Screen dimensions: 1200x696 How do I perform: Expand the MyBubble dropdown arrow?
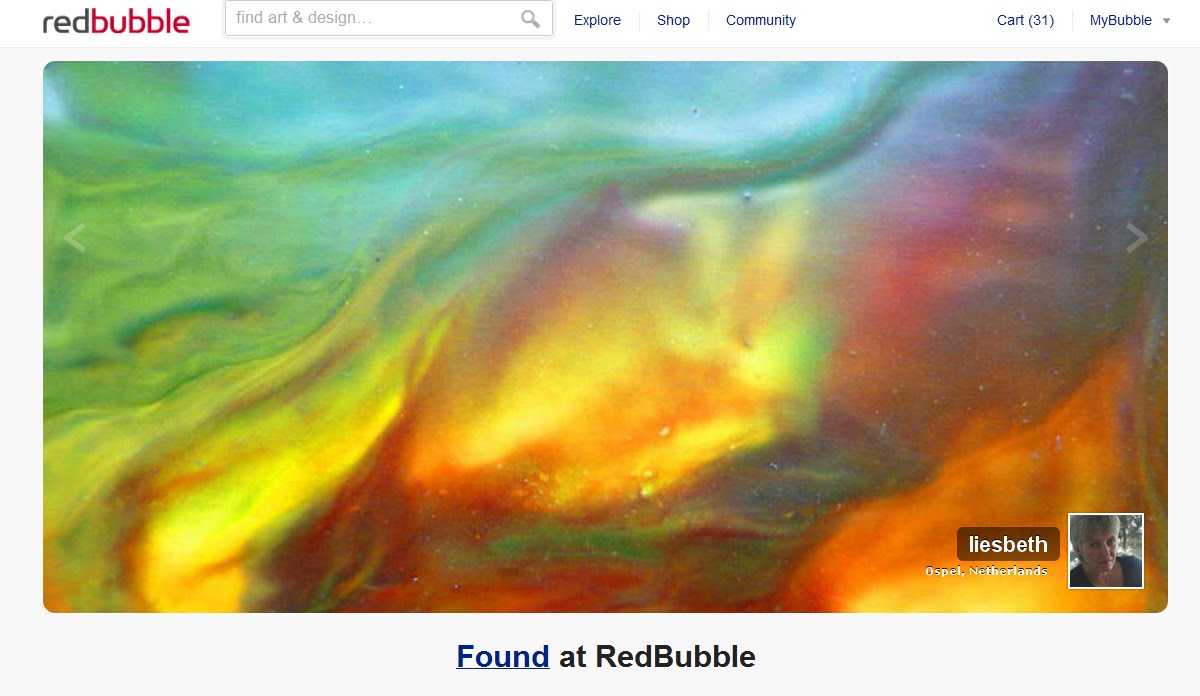tap(1166, 21)
